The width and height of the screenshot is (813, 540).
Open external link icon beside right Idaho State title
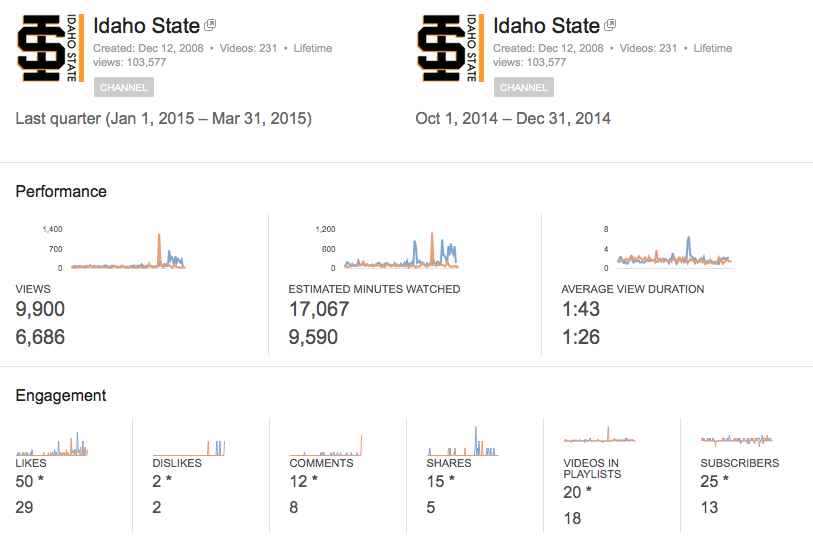point(610,25)
